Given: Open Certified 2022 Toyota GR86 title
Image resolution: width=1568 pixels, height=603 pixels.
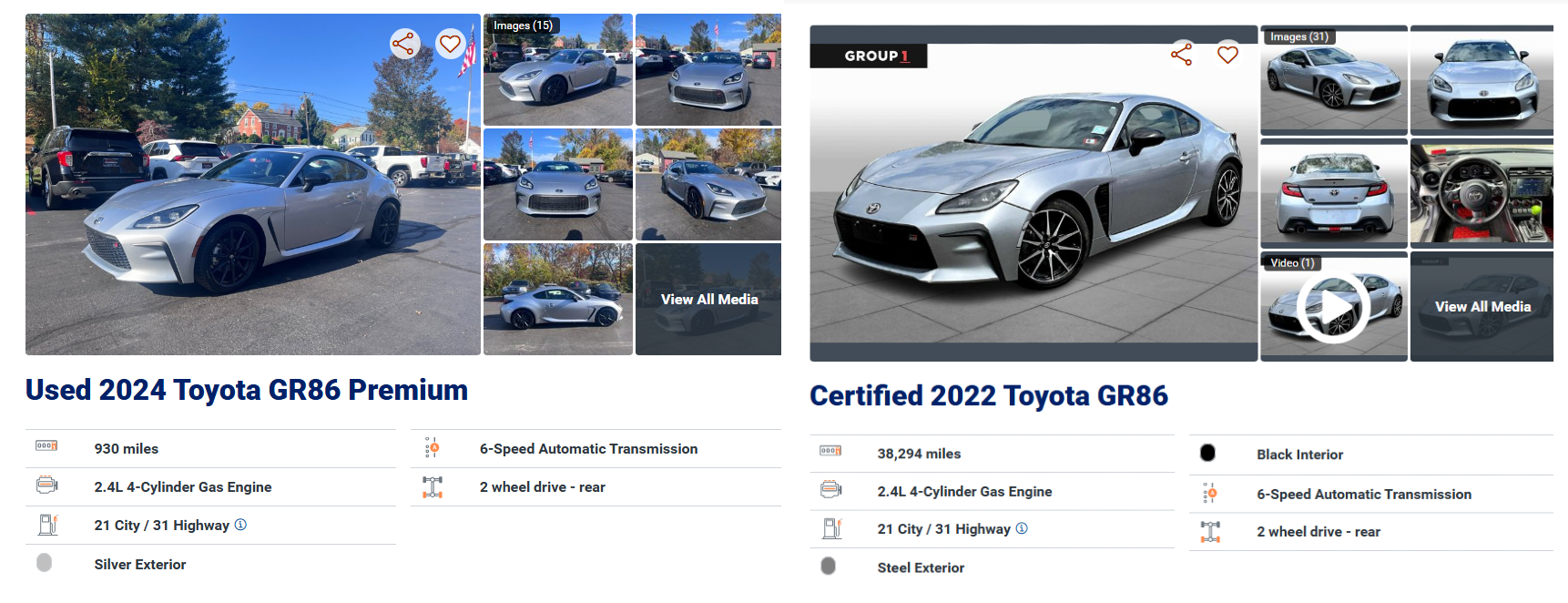Looking at the screenshot, I should click(x=989, y=395).
